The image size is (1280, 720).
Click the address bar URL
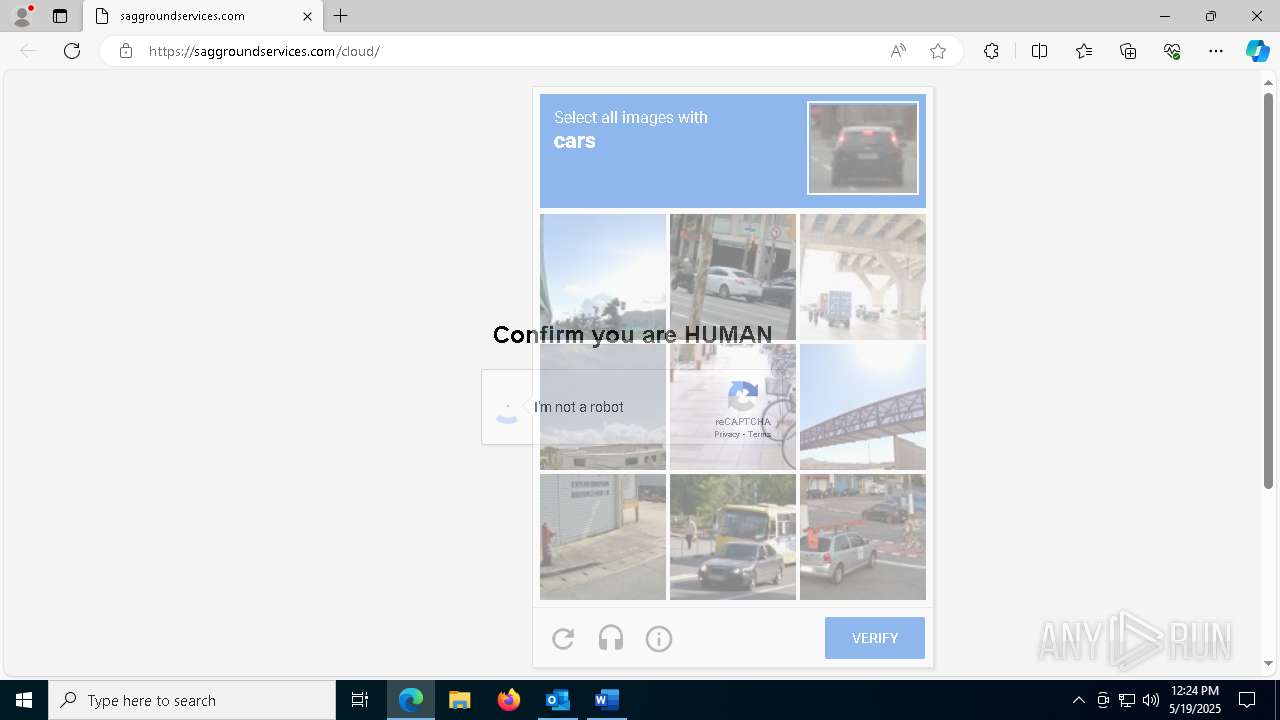[x=264, y=51]
